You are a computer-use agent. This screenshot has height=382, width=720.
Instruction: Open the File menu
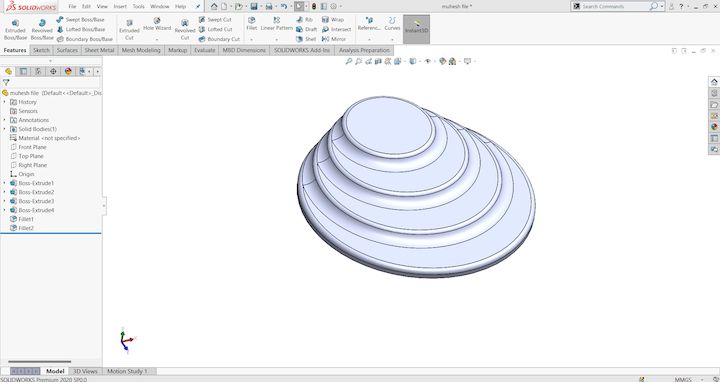(72, 6)
